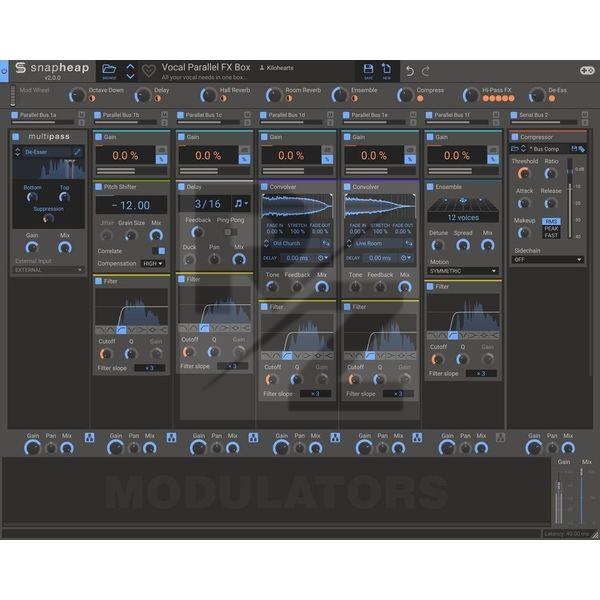Image resolution: width=600 pixels, height=600 pixels.
Task: Disable the Compressor module
Action: click(x=515, y=137)
